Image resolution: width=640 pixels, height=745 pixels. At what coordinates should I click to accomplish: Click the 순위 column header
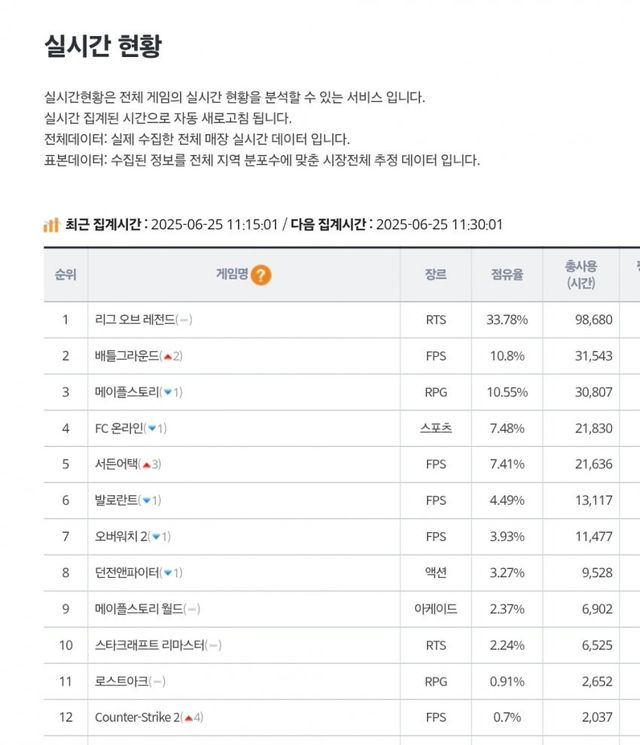point(66,275)
